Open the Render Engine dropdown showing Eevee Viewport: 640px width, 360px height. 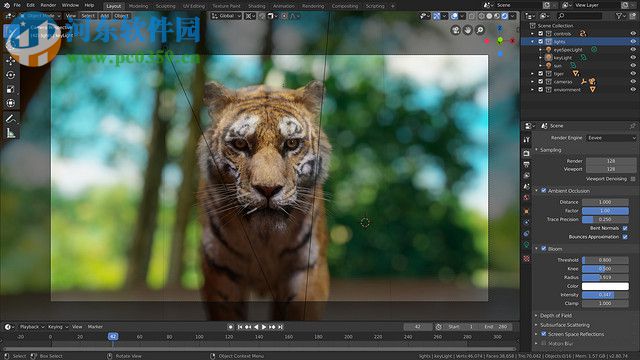coord(611,138)
